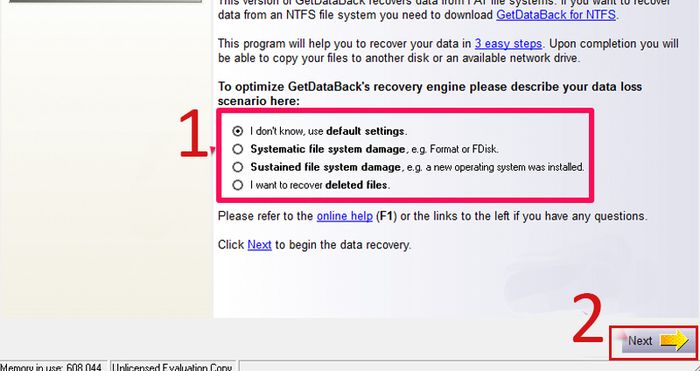Click the red annotation number 2
This screenshot has height=371, width=700.
click(x=588, y=318)
